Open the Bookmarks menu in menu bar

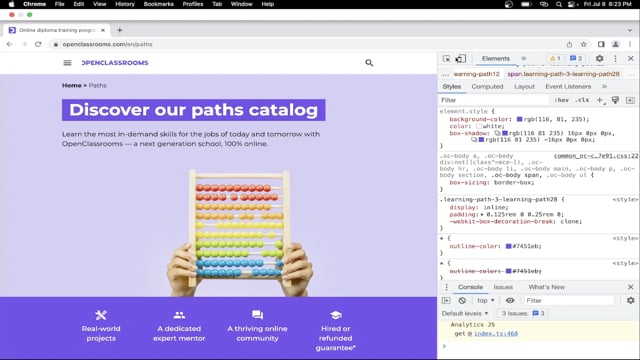(158, 4)
